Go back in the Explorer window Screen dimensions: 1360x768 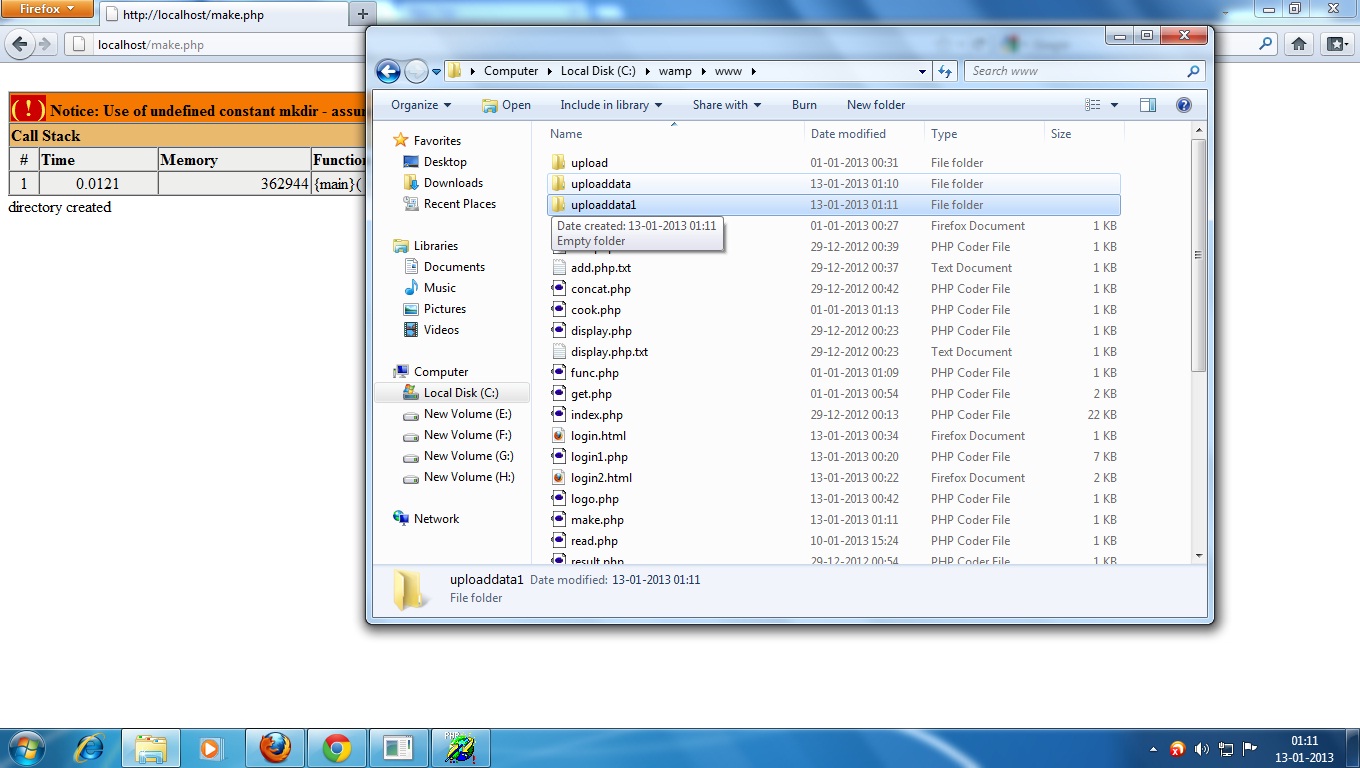(x=388, y=71)
